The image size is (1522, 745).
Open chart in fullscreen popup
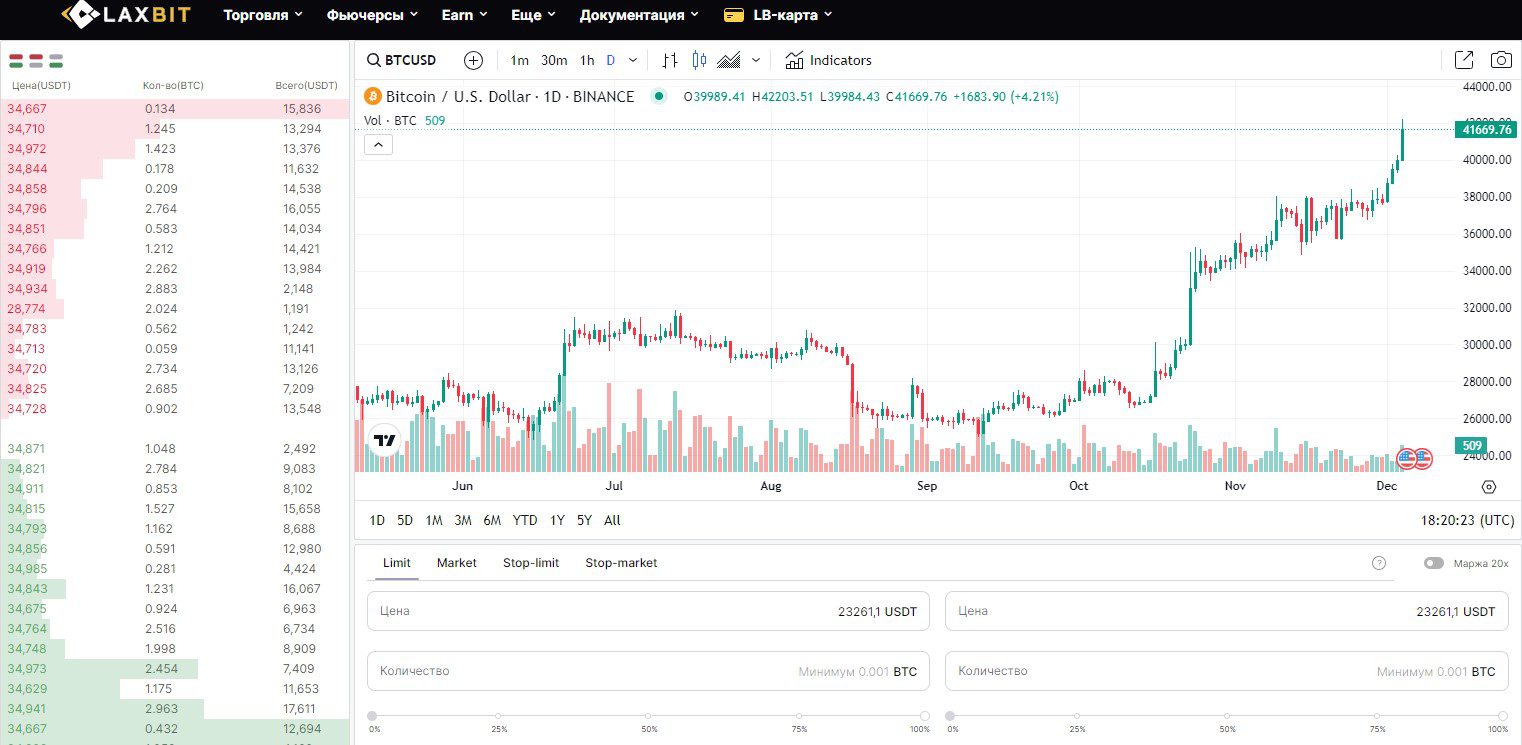click(1464, 60)
